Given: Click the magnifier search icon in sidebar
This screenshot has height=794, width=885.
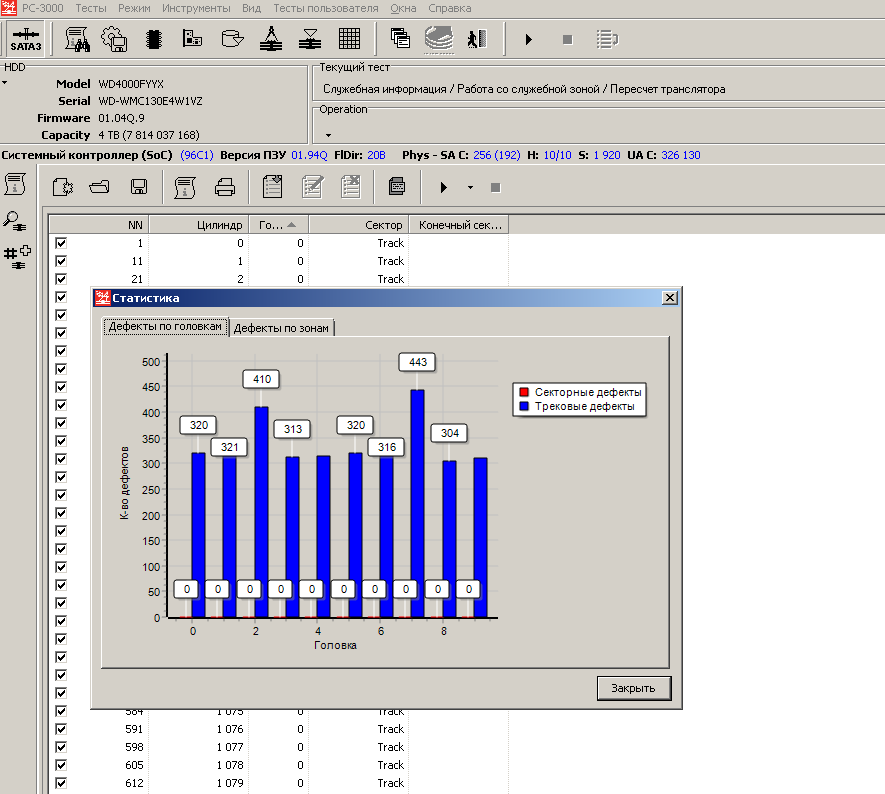Looking at the screenshot, I should click(x=15, y=221).
